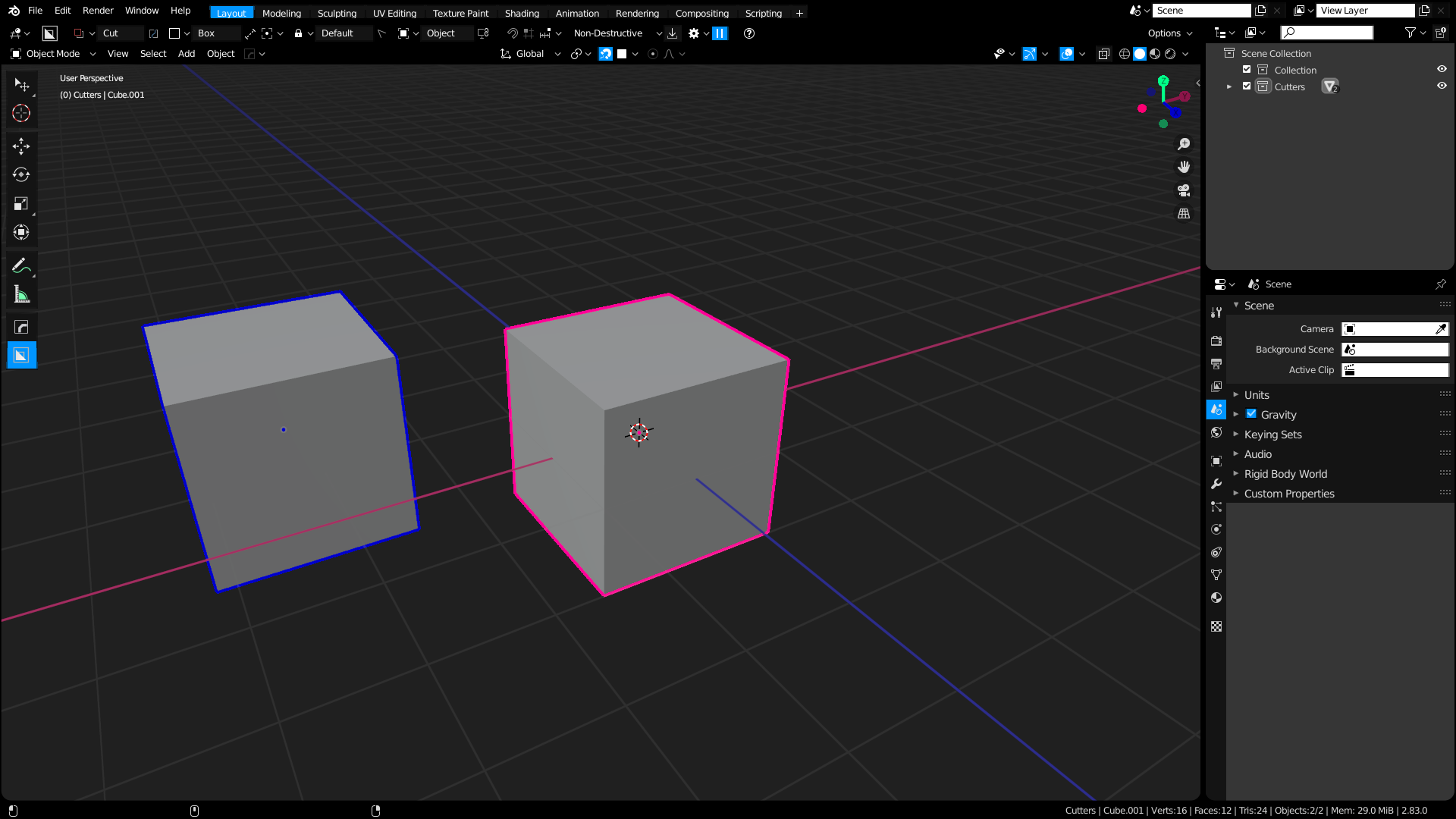Select the Move tool in toolbar
1456x819 pixels.
tap(21, 146)
